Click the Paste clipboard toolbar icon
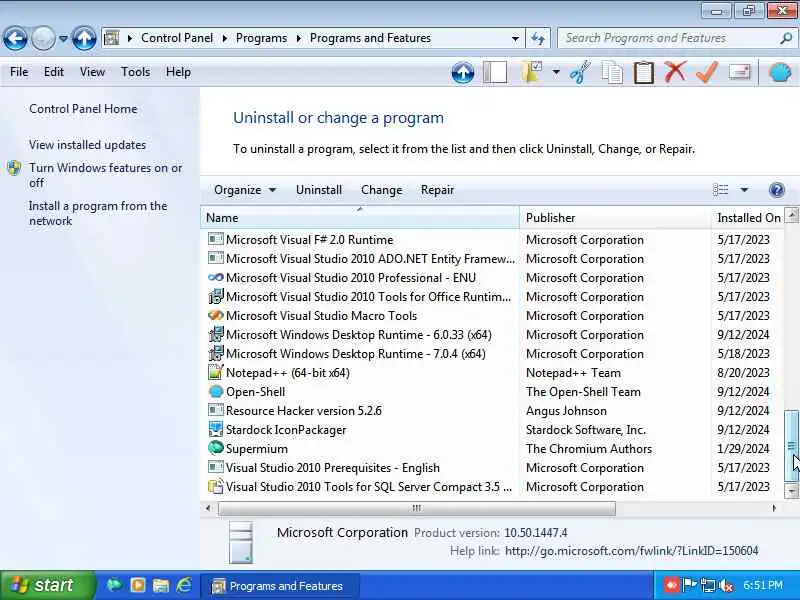The width and height of the screenshot is (800, 600). pyautogui.click(x=643, y=72)
